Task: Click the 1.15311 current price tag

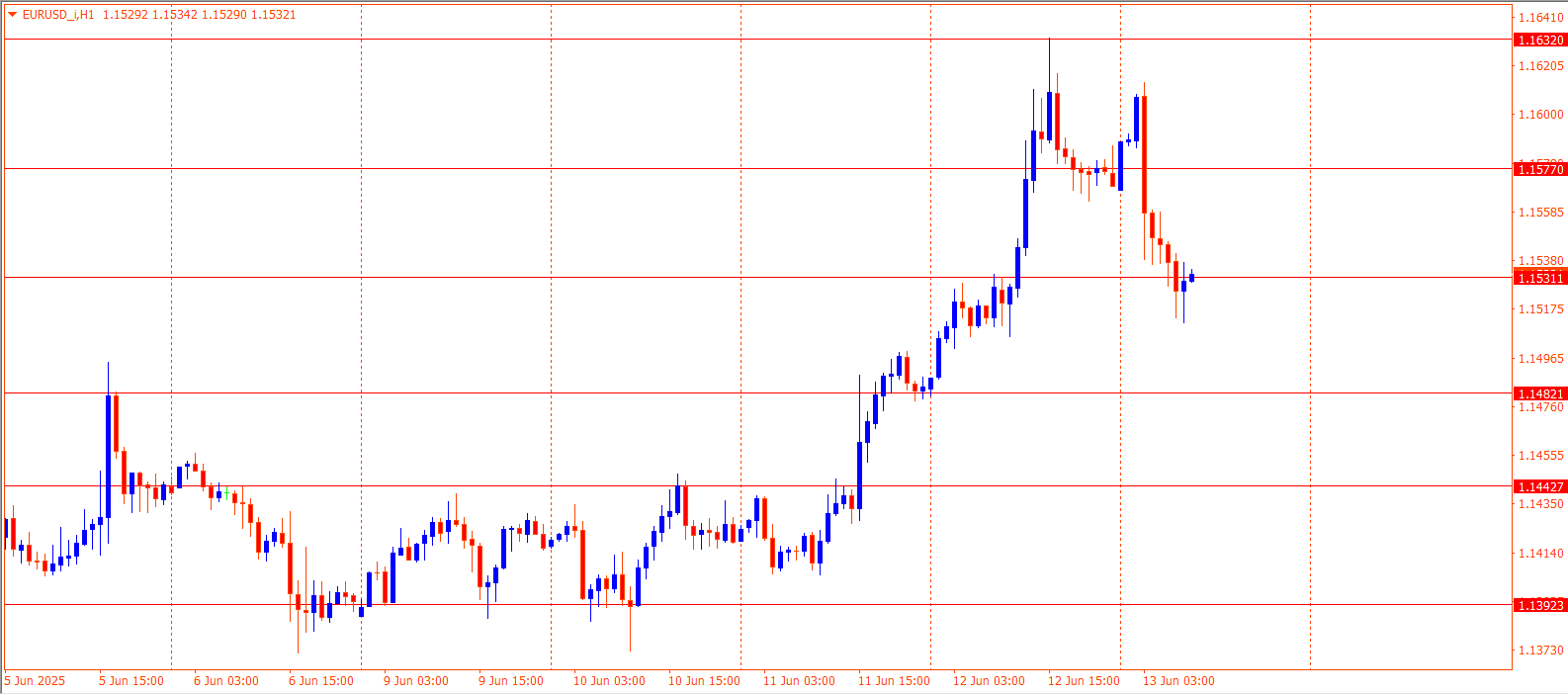Action: (1540, 279)
